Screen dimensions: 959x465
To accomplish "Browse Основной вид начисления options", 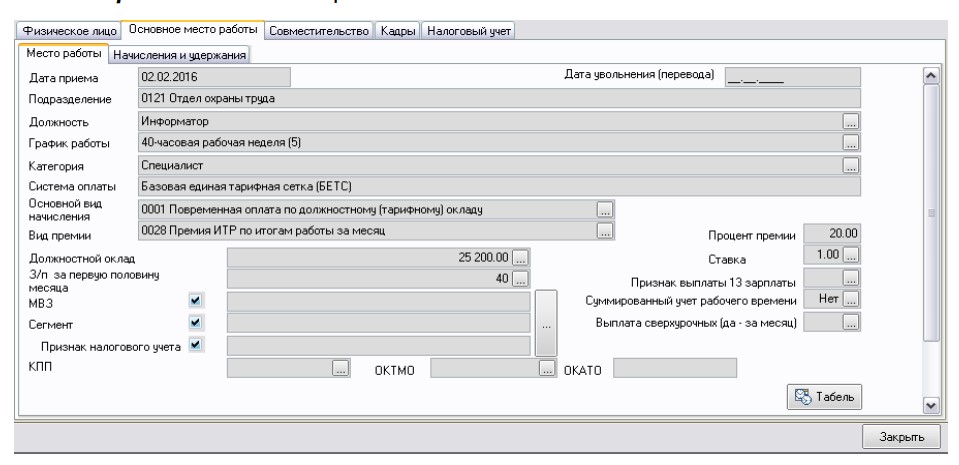I will (605, 210).
